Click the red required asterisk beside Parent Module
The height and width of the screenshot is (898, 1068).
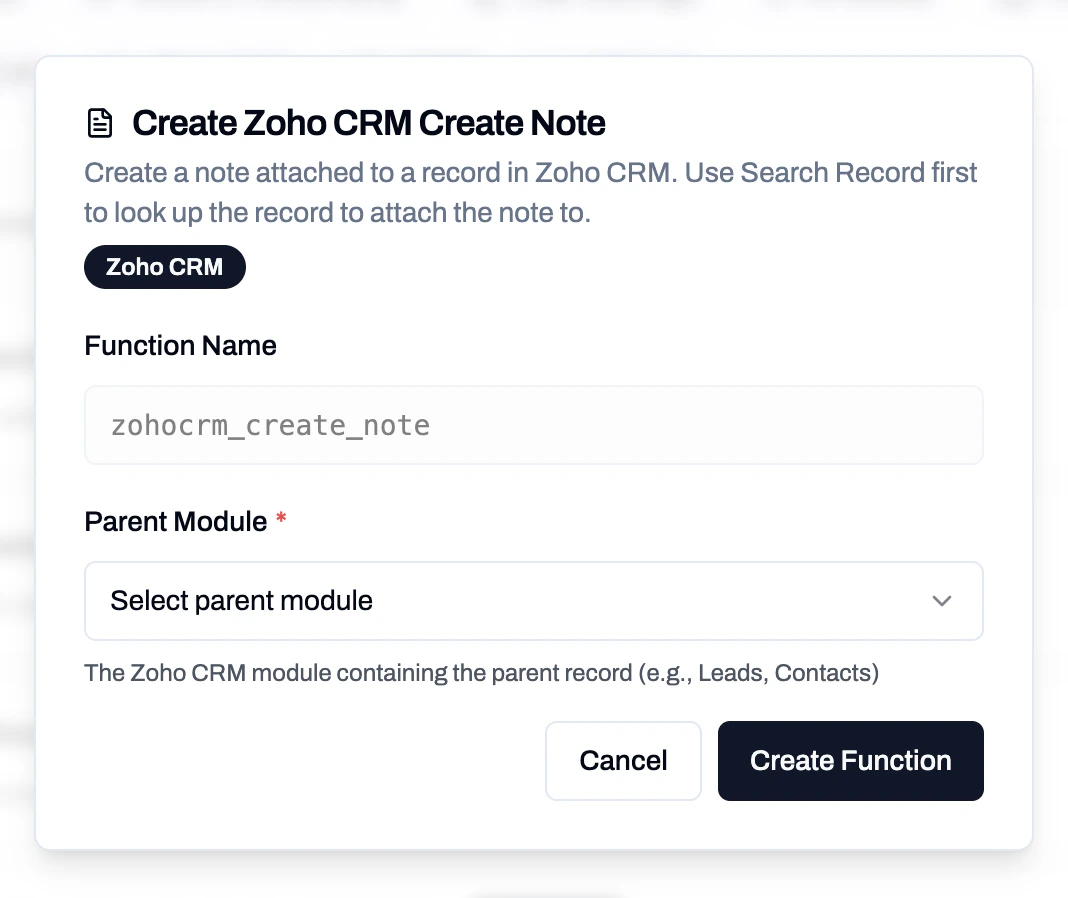pyautogui.click(x=280, y=519)
